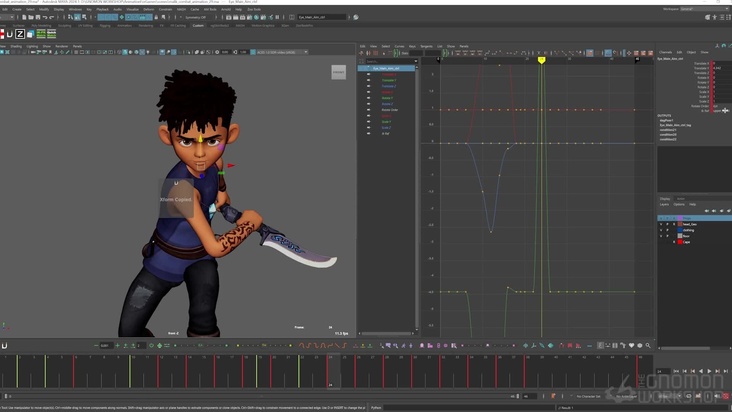Screen dimensions: 732x412
Task: Toggle visibility of the floor layer
Action: (x=661, y=236)
